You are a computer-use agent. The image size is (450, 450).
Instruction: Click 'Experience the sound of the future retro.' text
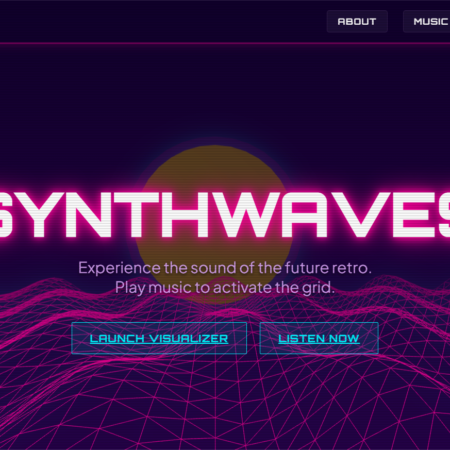click(x=225, y=268)
